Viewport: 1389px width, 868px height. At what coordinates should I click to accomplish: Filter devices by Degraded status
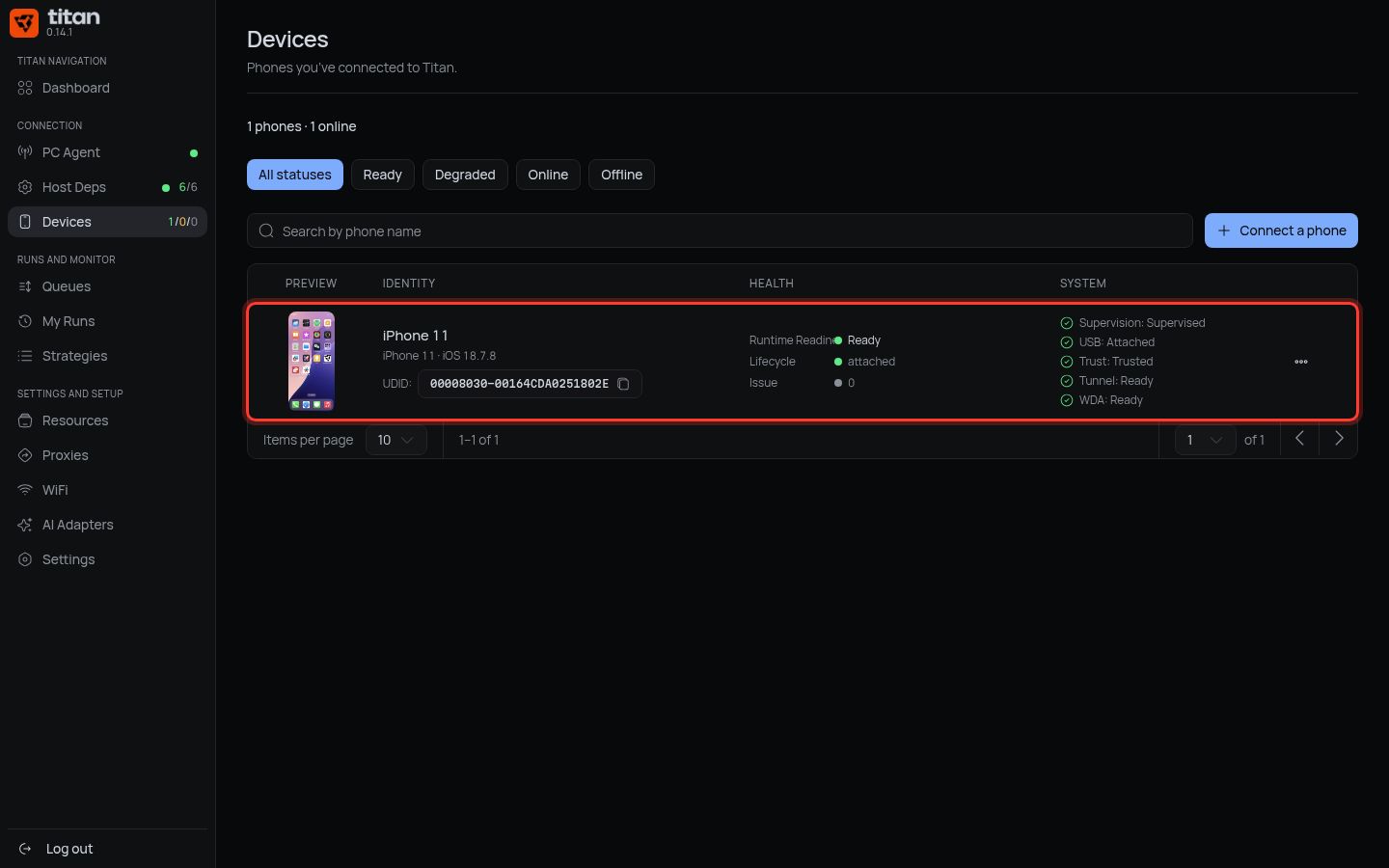click(465, 175)
